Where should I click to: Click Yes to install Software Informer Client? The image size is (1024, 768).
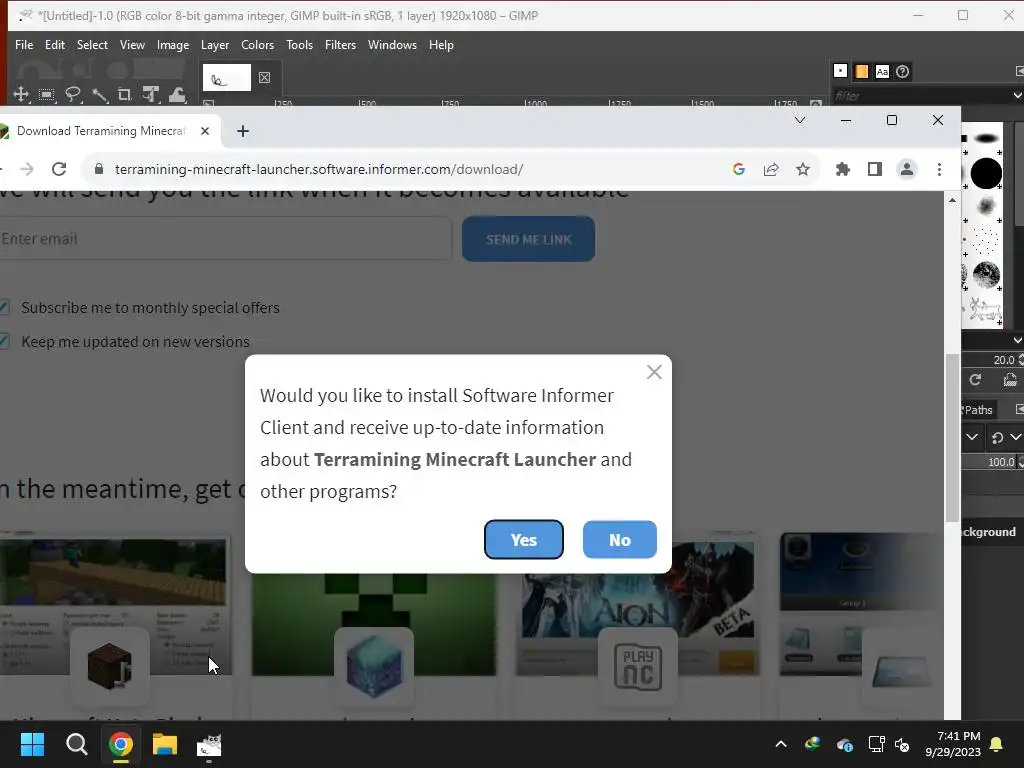(x=524, y=539)
